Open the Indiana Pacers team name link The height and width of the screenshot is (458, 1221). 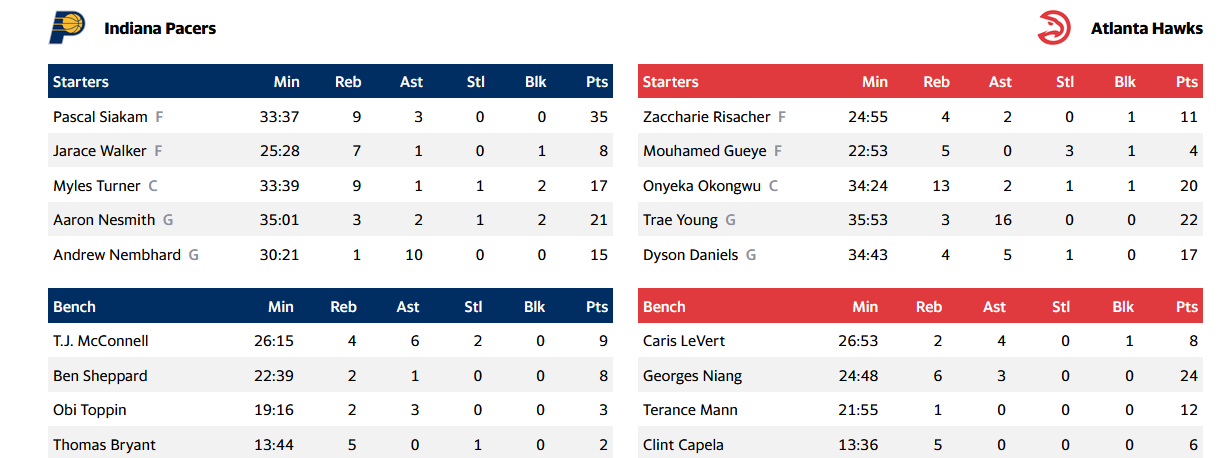tap(160, 28)
